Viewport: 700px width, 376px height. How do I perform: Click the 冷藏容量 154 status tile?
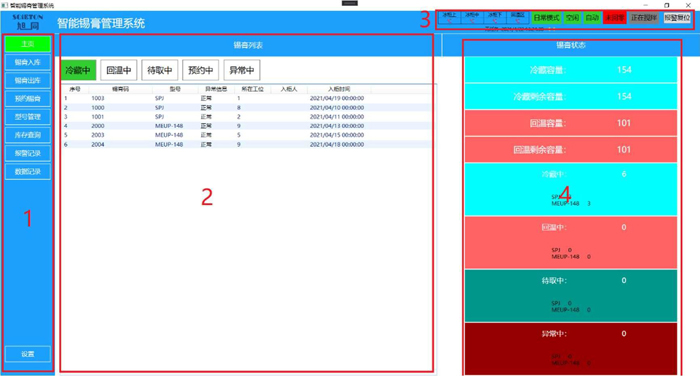(571, 70)
